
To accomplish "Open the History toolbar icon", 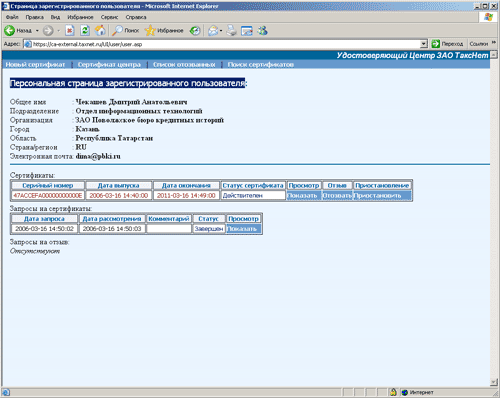I will [x=195, y=31].
